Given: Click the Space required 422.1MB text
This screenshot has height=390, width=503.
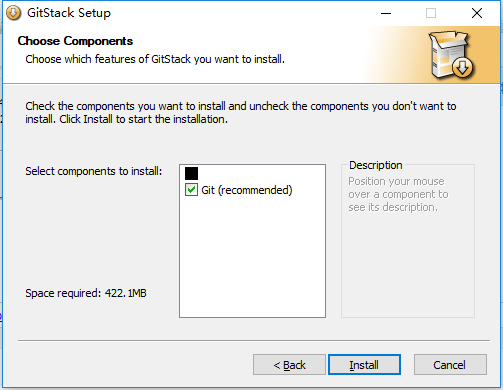Looking at the screenshot, I should click(x=86, y=293).
